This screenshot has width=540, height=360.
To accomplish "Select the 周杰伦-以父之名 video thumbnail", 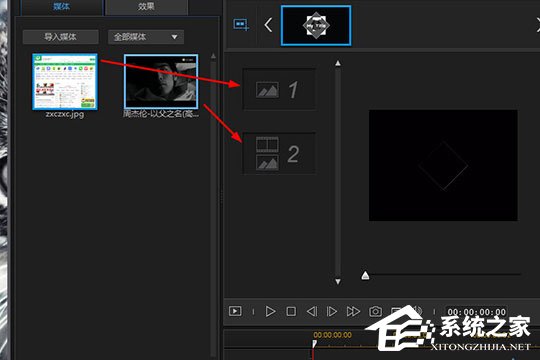I will 161,81.
